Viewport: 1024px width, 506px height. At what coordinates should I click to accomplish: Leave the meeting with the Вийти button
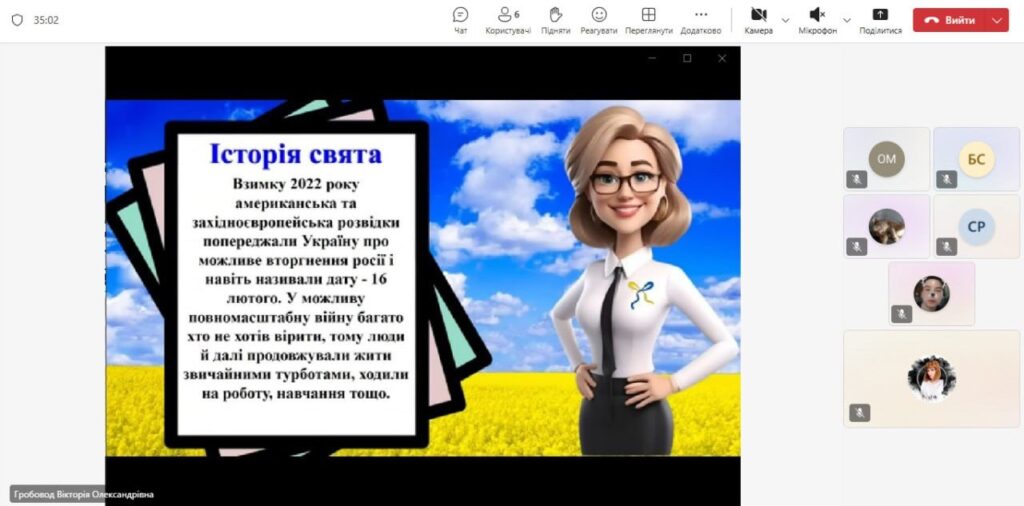[949, 20]
